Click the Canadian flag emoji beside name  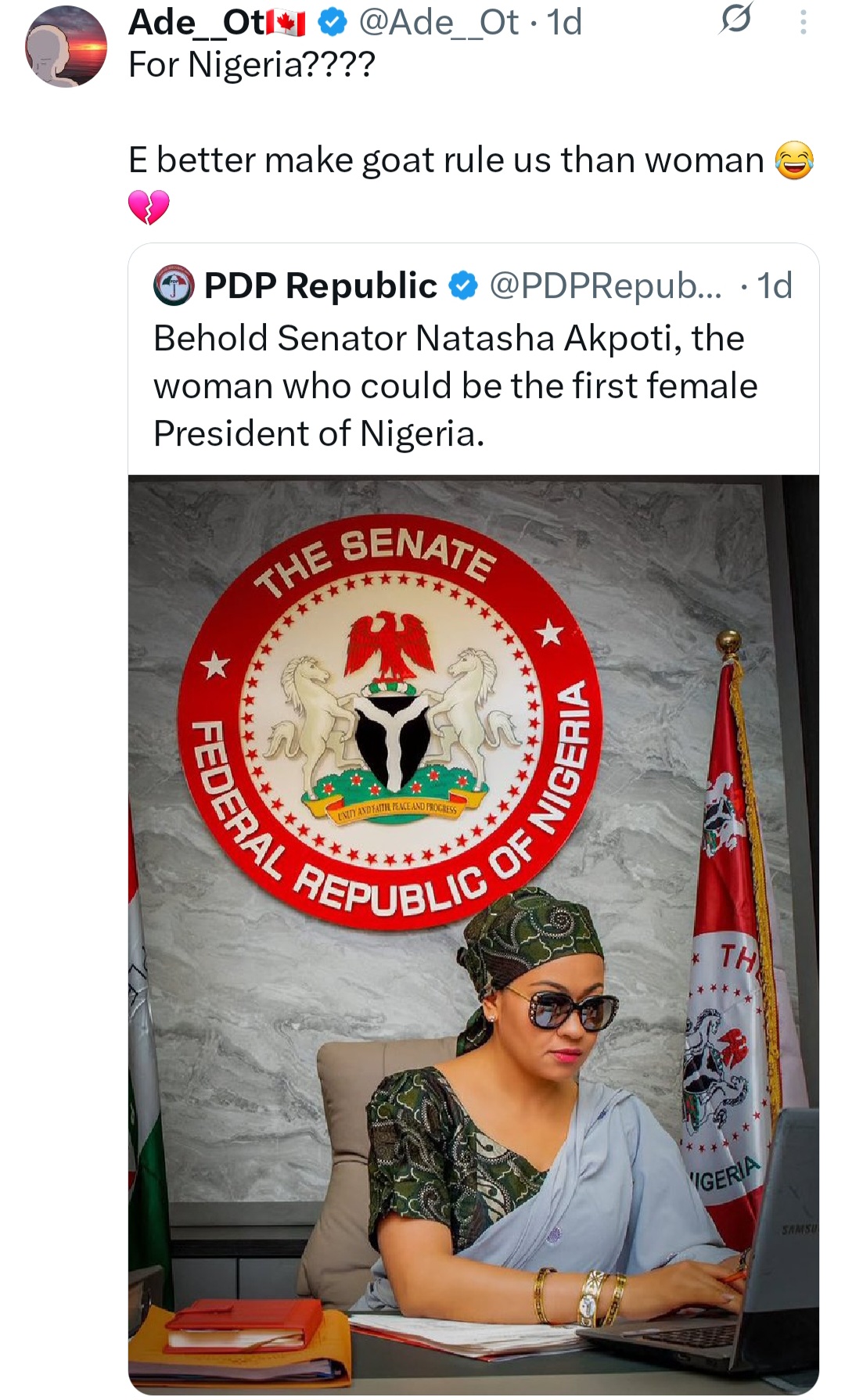pyautogui.click(x=286, y=24)
